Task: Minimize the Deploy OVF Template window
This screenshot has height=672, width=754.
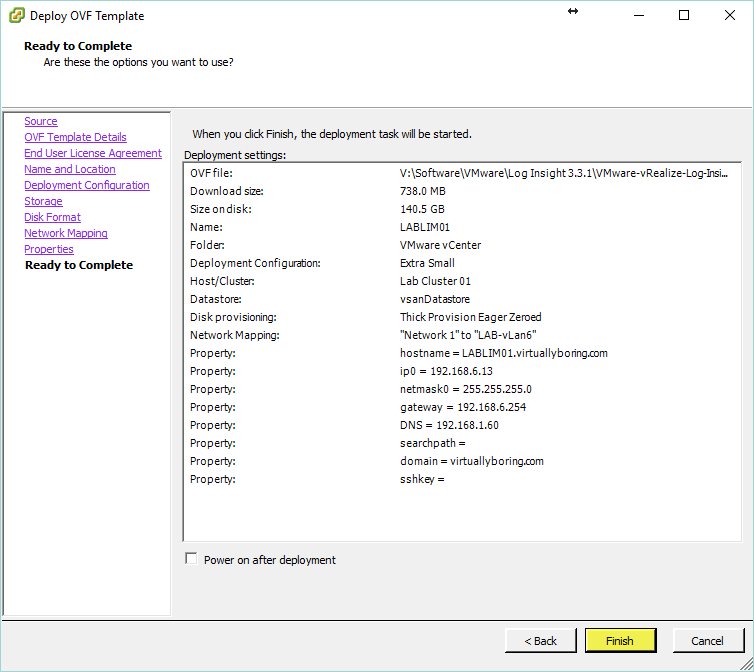Action: (x=639, y=15)
